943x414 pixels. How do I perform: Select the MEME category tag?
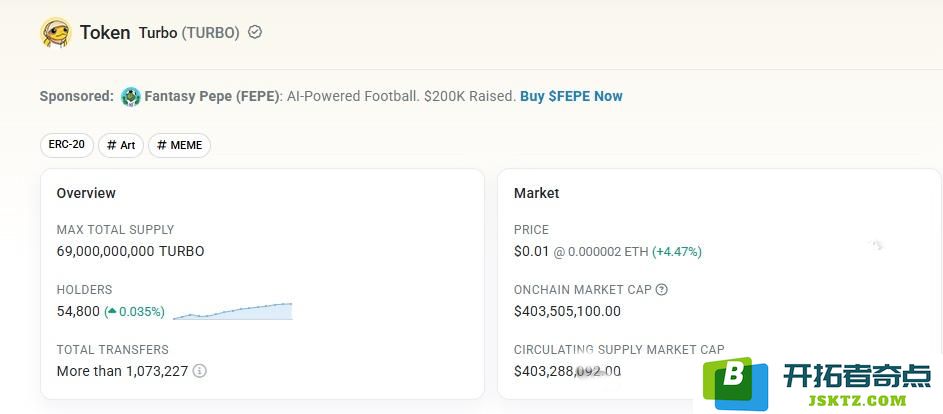(179, 145)
